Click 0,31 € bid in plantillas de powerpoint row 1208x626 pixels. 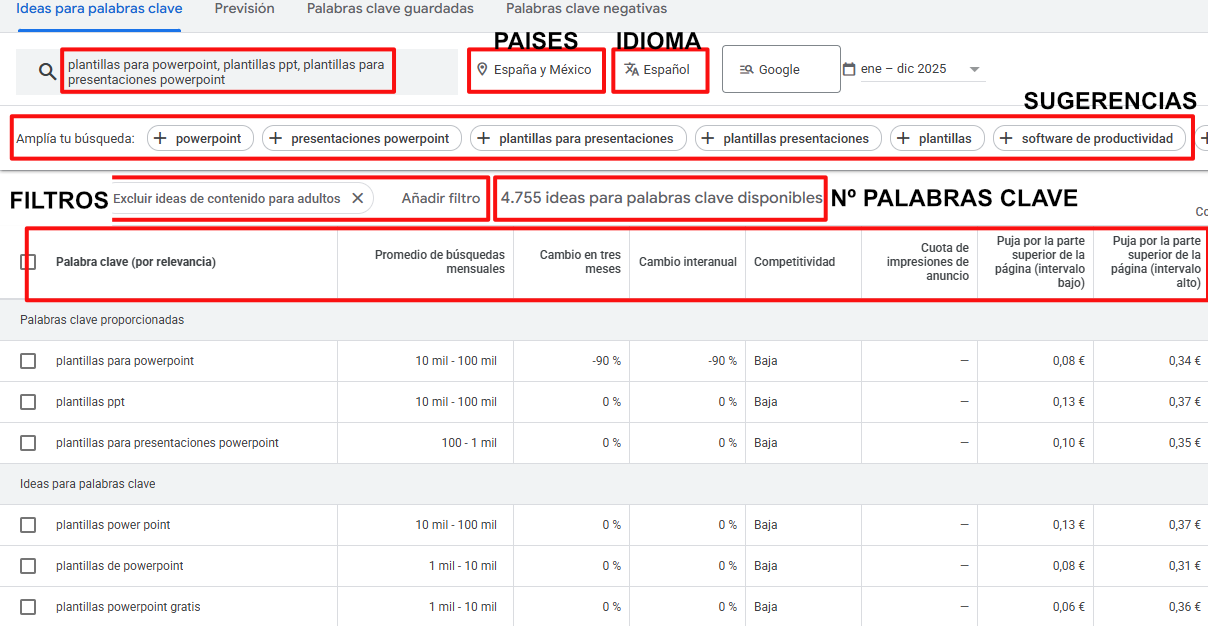click(1185, 566)
